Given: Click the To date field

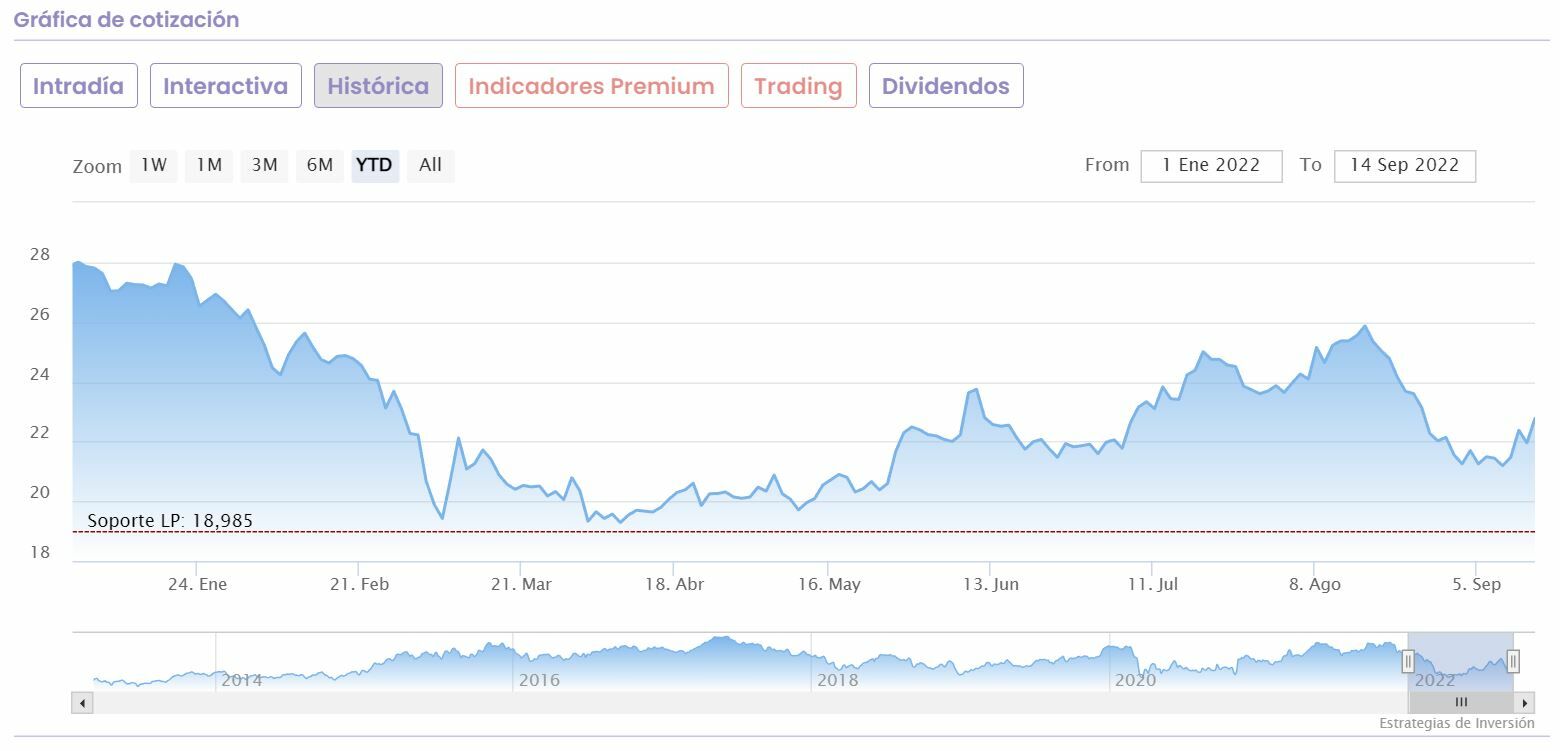Looking at the screenshot, I should tap(1404, 166).
